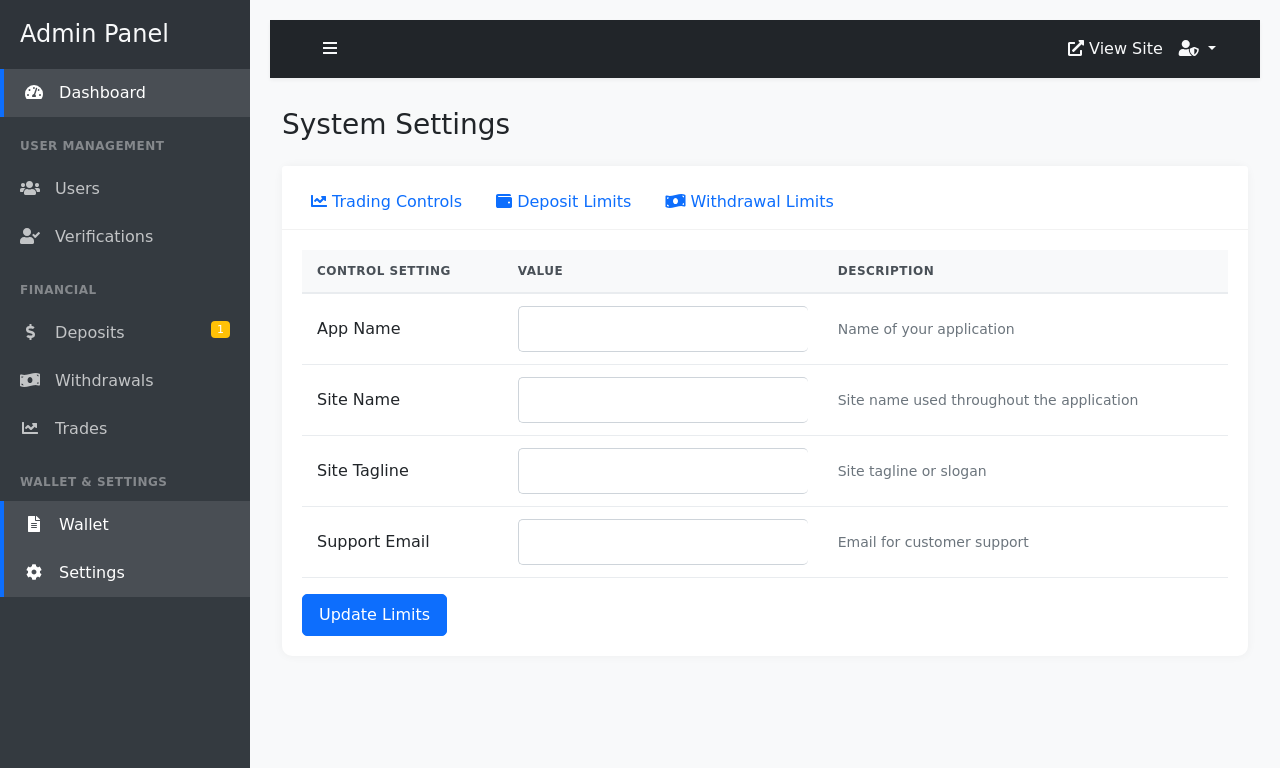
Task: Switch to the Withdrawal Limits tab
Action: tap(749, 201)
